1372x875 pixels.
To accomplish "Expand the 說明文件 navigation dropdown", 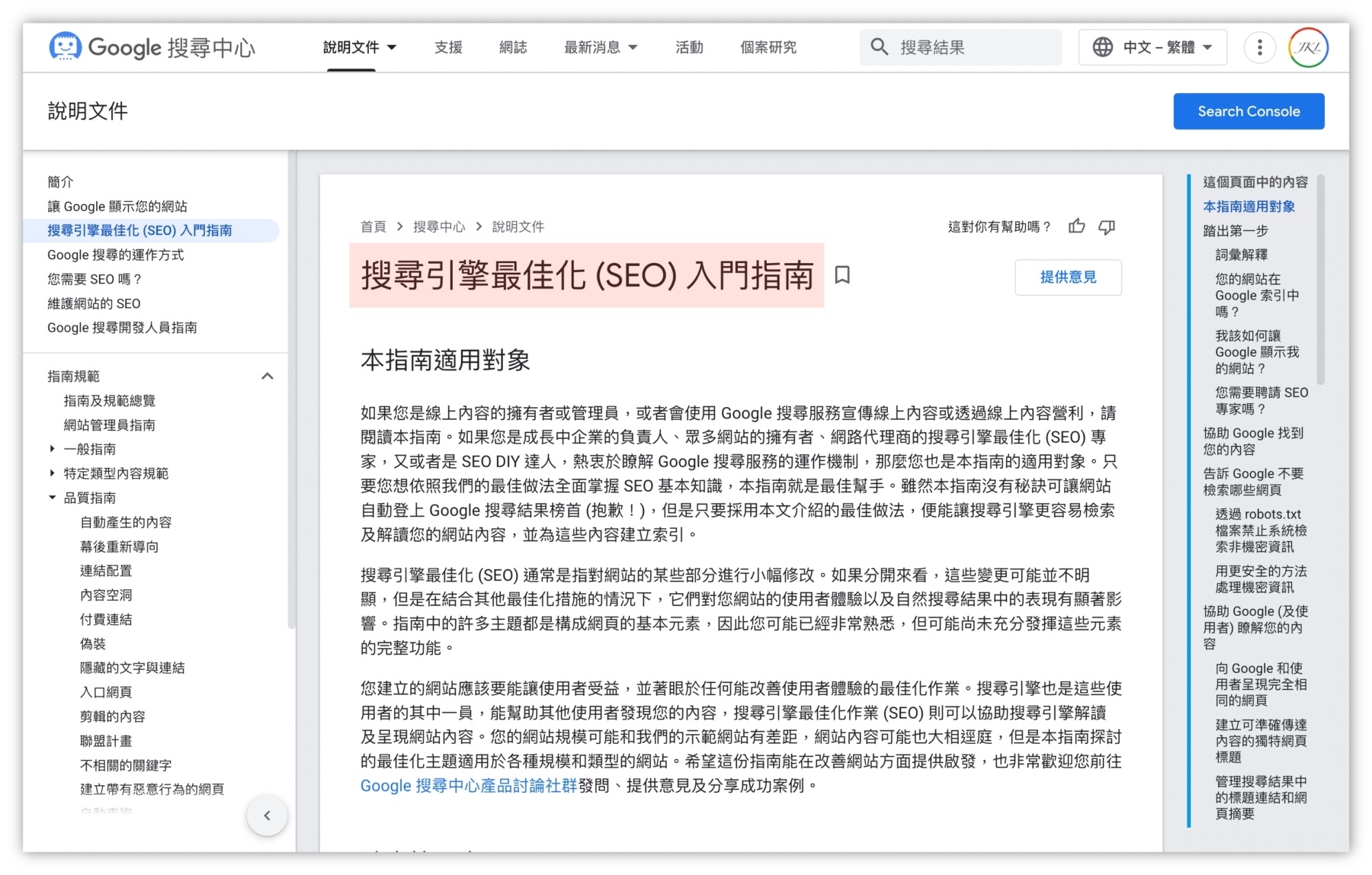I will pos(360,47).
